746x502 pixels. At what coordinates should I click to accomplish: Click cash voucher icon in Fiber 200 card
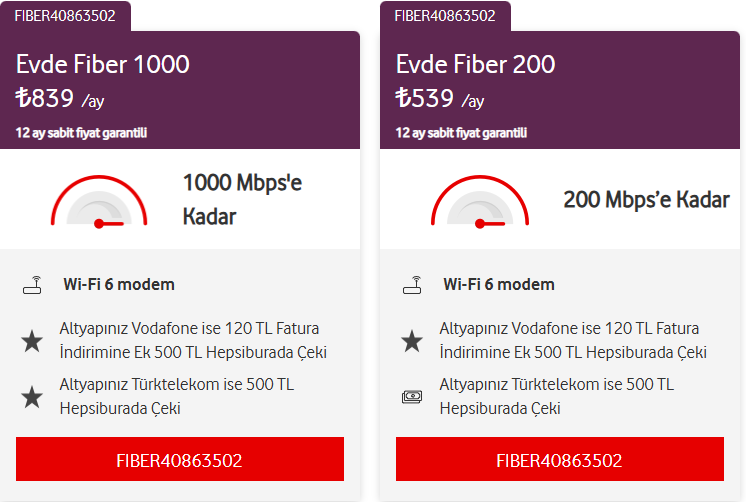click(x=412, y=397)
